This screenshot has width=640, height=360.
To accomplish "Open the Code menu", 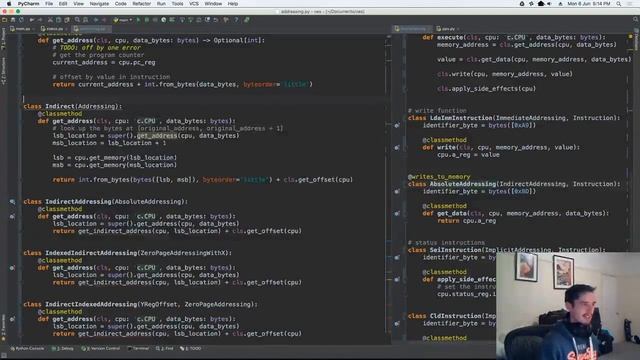I will (120, 4).
